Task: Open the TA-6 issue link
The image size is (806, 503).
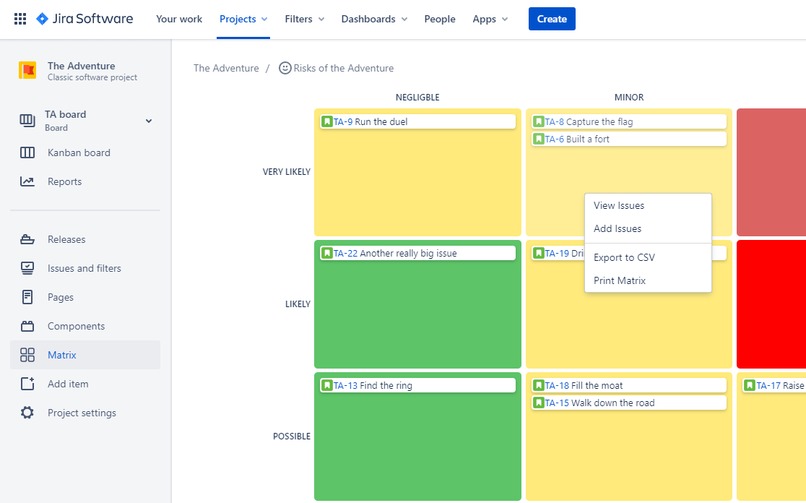Action: (554, 139)
